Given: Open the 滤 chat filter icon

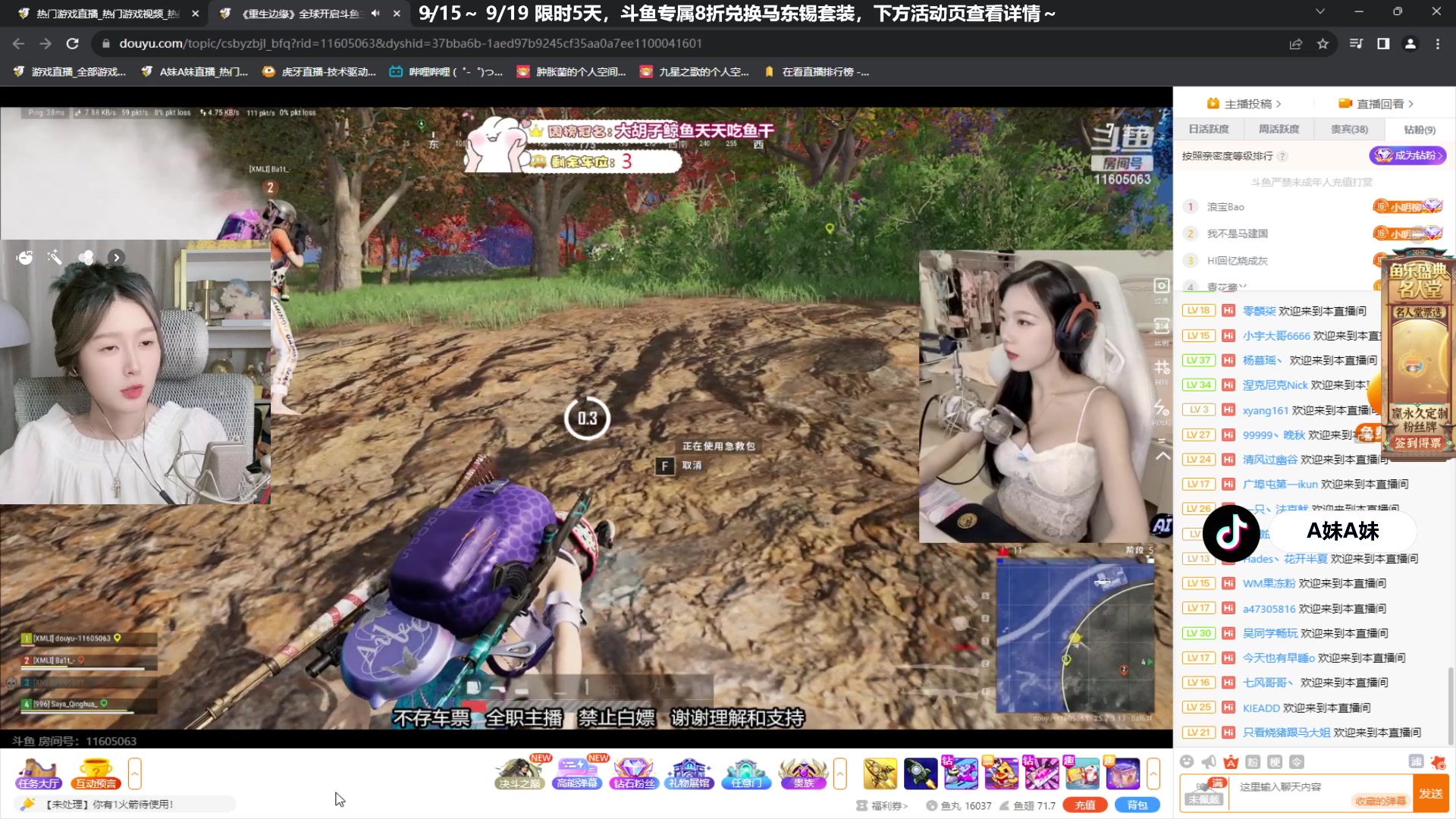Looking at the screenshot, I should (1416, 761).
